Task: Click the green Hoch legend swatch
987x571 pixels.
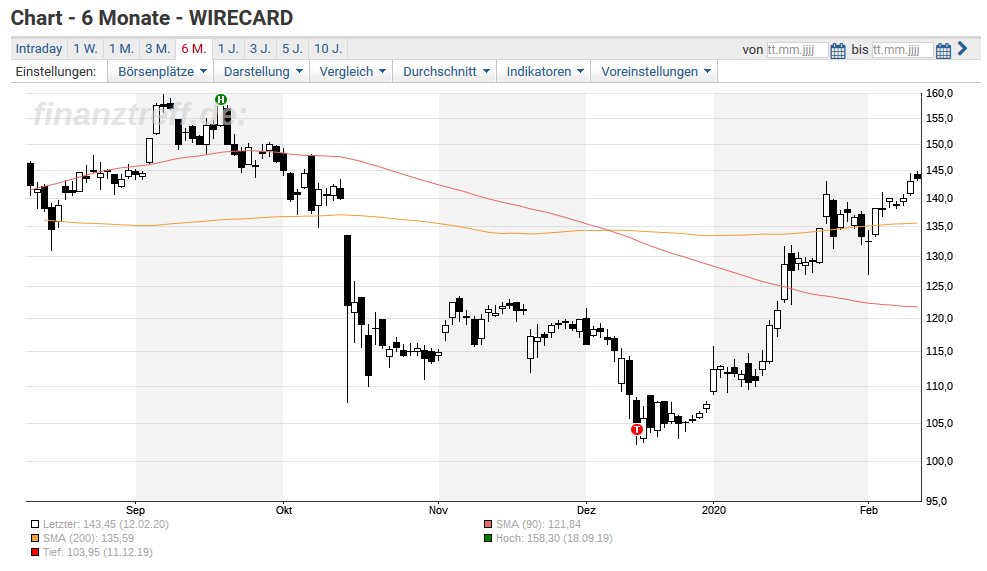Action: tap(488, 538)
